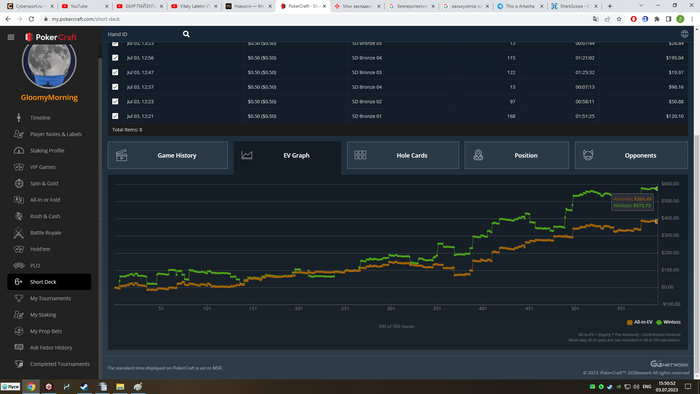Bookmark this page with the star icon
Viewport: 700px width, 394px height.
[619, 19]
